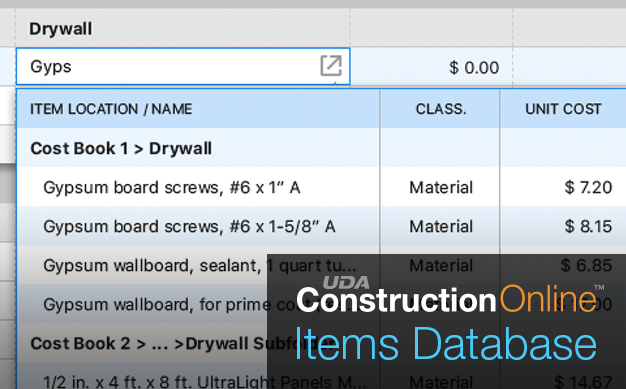
Task: Click the Cost Book 1 > Drywall group
Action: tap(121, 148)
